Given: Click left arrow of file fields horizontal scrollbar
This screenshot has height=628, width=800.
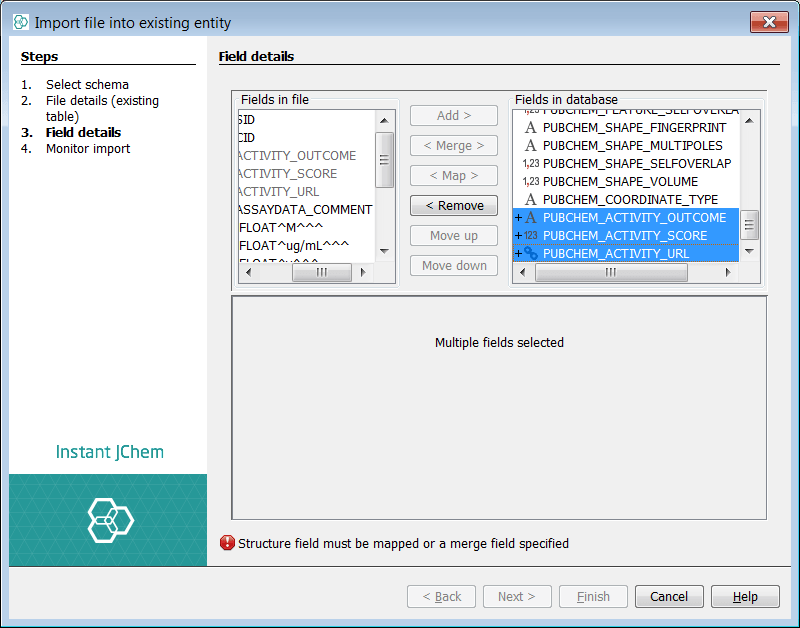Looking at the screenshot, I should (x=247, y=272).
